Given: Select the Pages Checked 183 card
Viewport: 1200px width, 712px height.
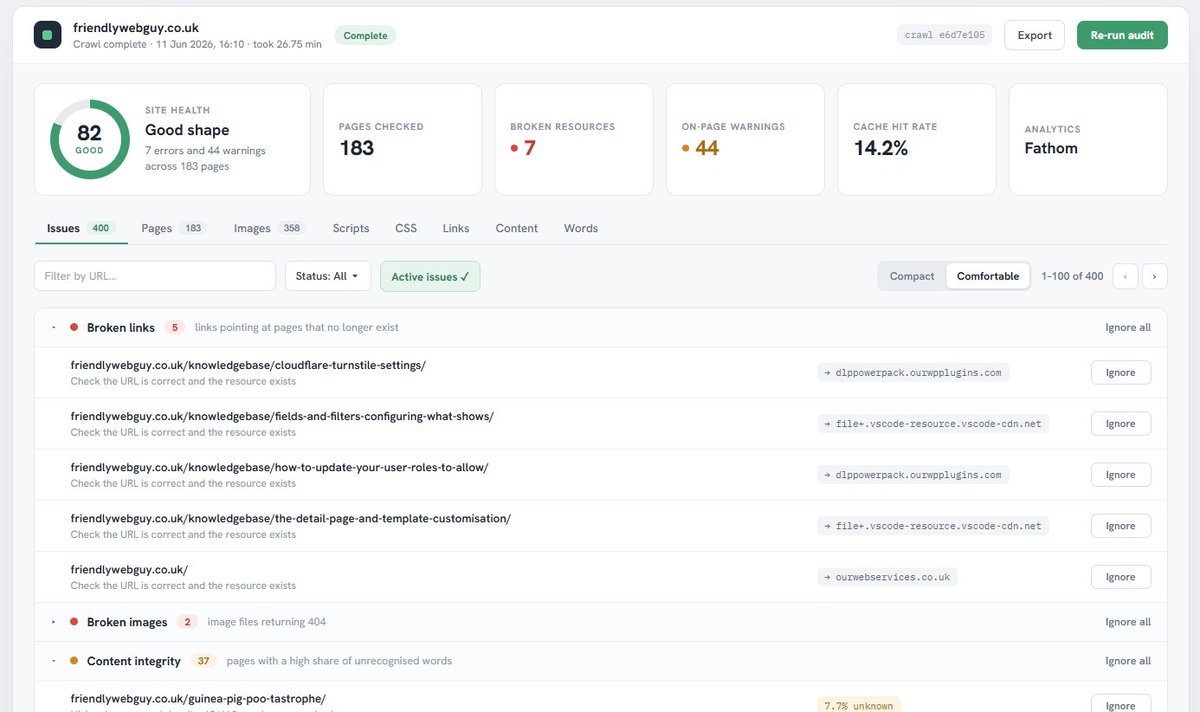Looking at the screenshot, I should [x=402, y=139].
